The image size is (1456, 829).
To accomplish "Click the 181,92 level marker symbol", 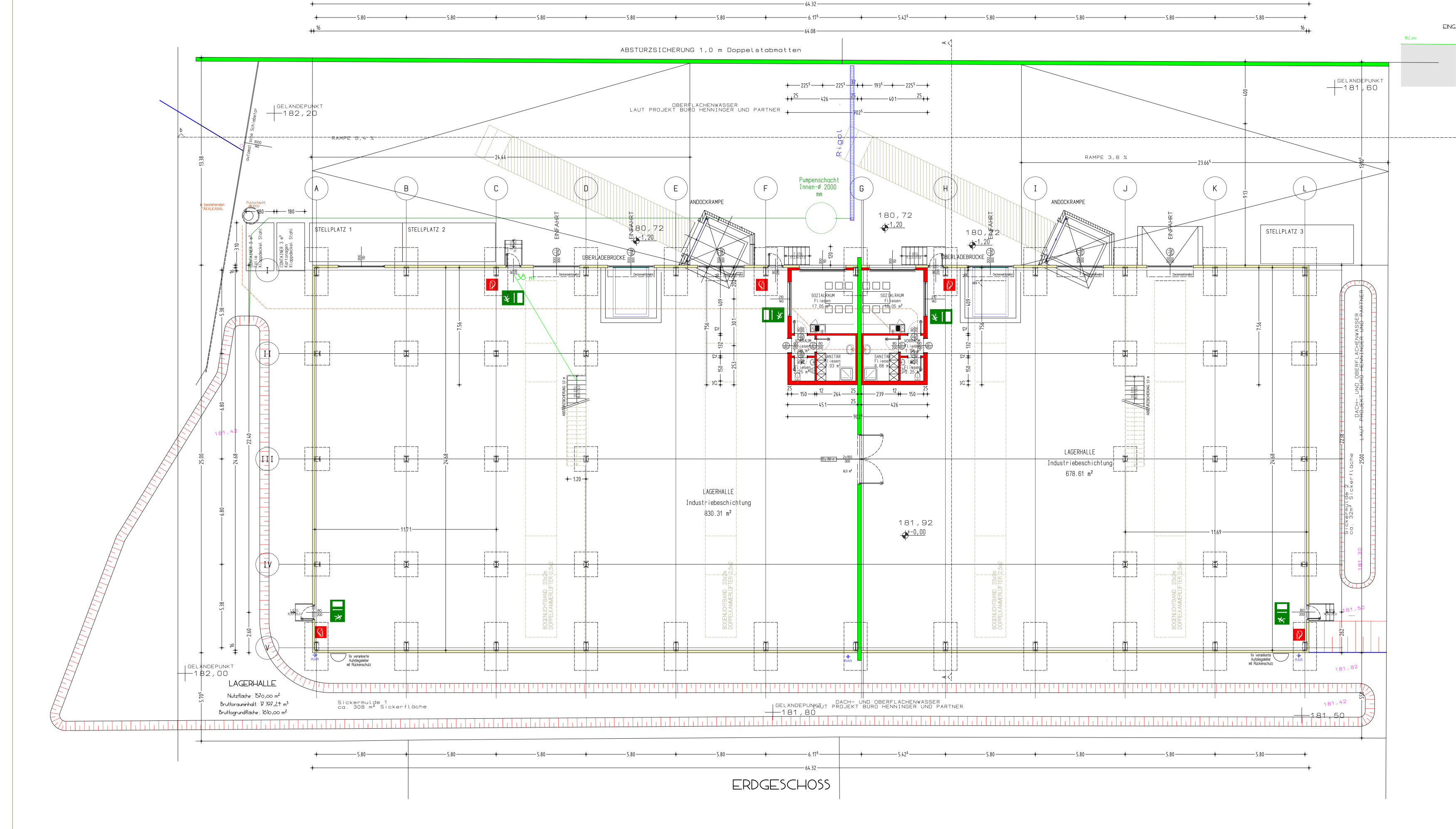I will coord(905,535).
